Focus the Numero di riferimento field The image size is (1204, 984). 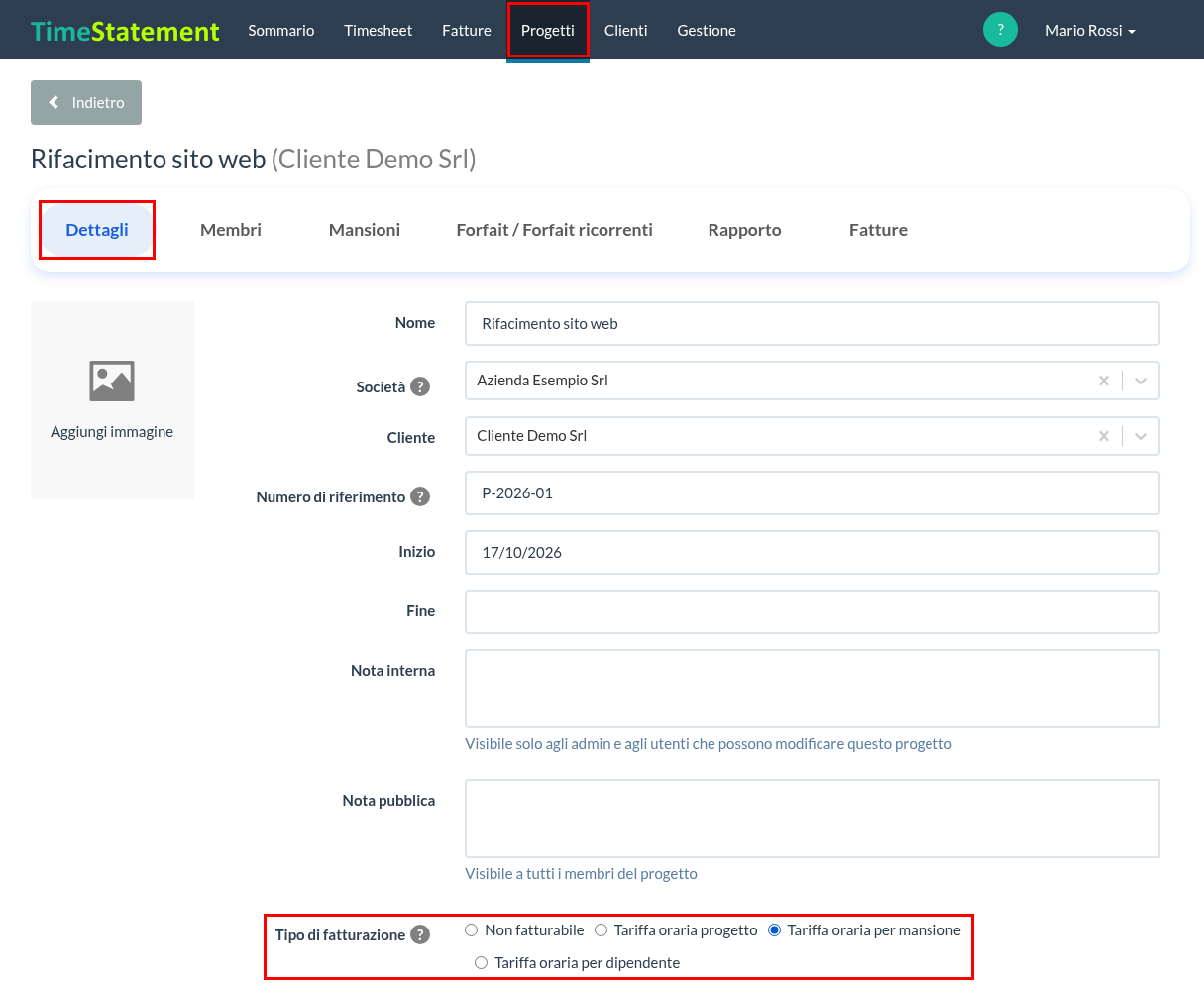pyautogui.click(x=813, y=493)
